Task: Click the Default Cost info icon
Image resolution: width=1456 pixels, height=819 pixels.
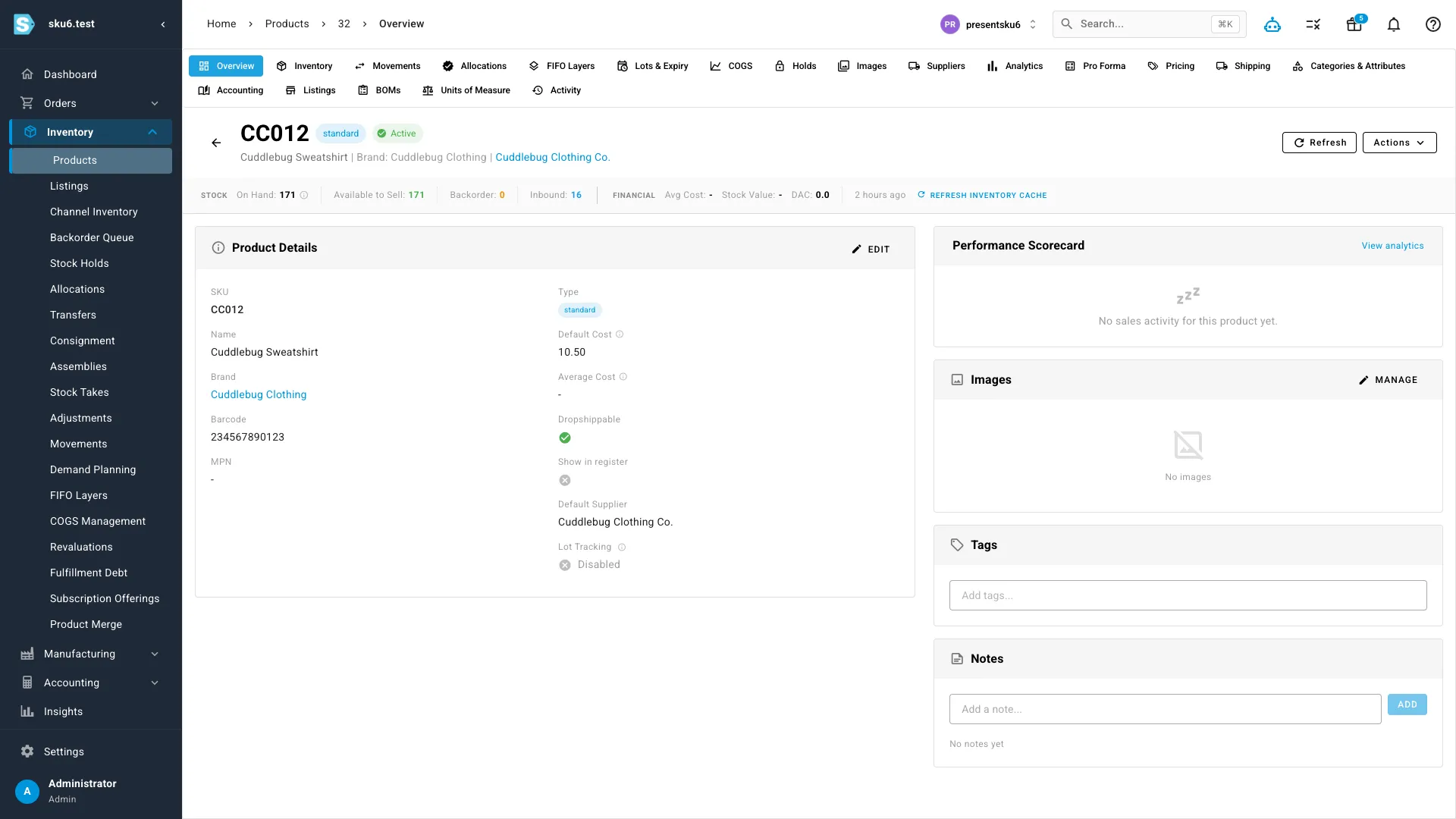Action: pos(620,334)
